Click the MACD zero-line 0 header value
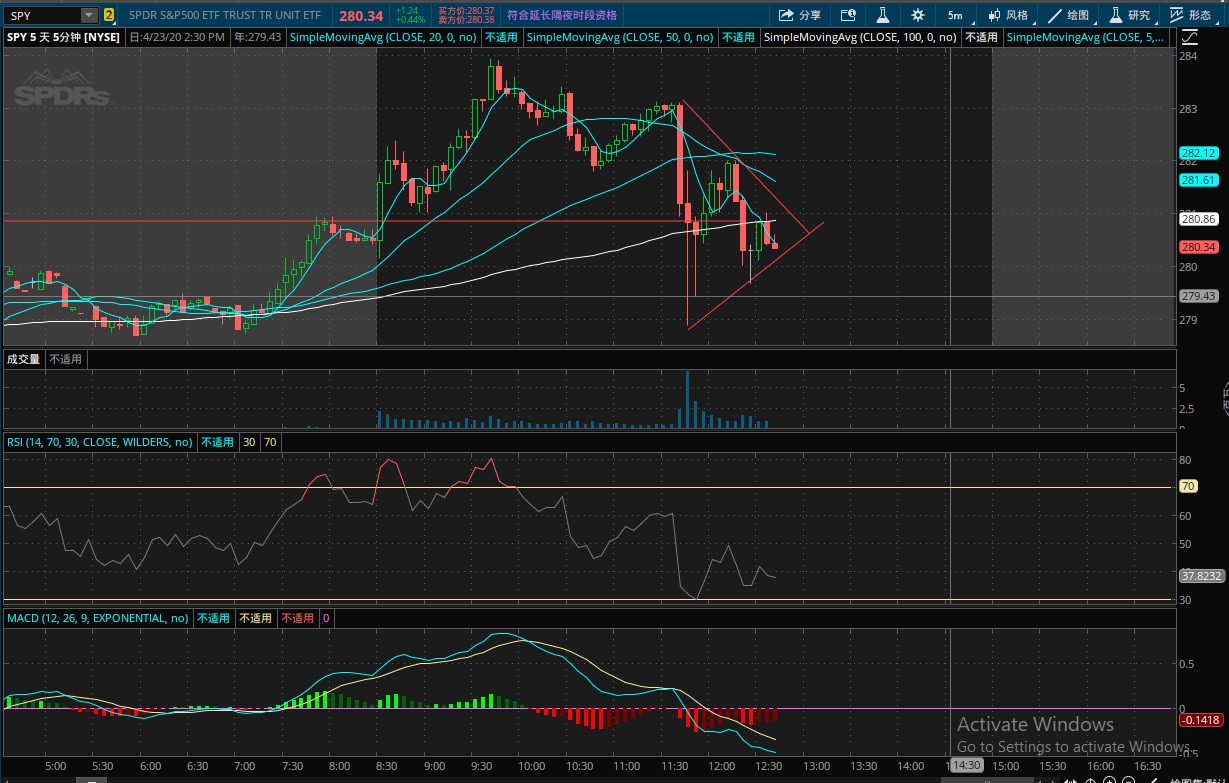1229x783 pixels. click(326, 618)
